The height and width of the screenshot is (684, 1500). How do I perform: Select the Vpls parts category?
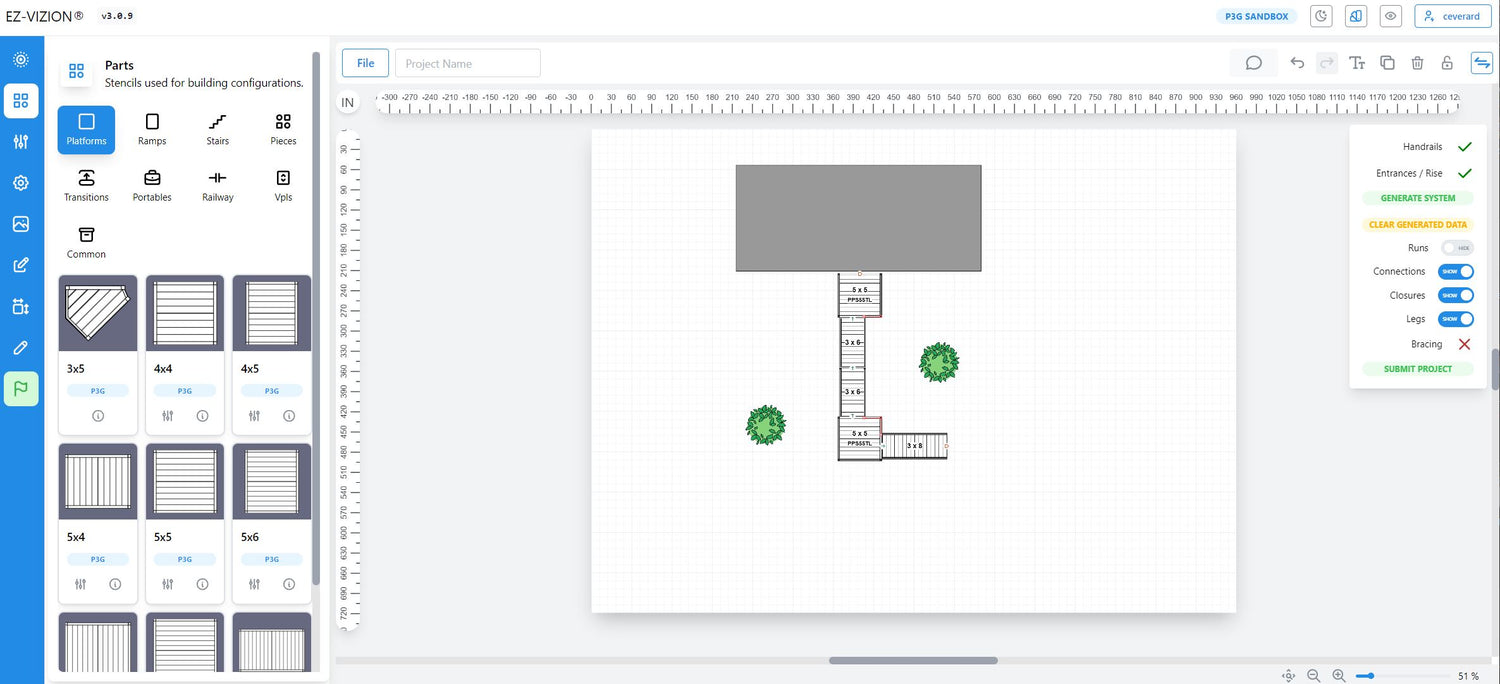point(283,185)
